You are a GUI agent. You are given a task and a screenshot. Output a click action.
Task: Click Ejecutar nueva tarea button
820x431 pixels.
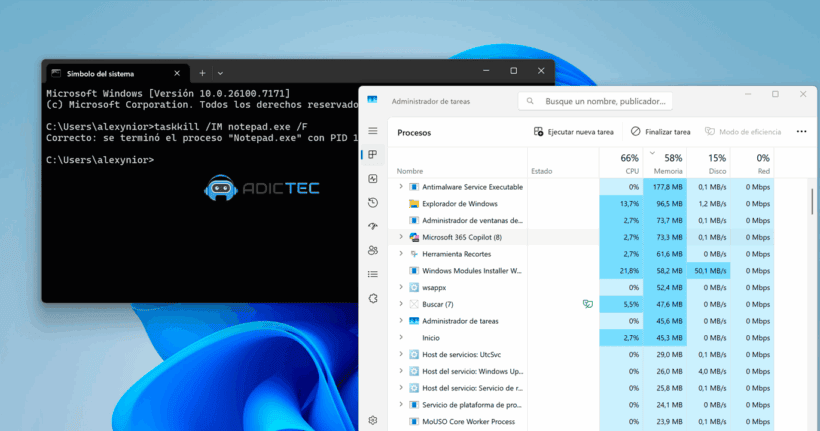pyautogui.click(x=574, y=132)
